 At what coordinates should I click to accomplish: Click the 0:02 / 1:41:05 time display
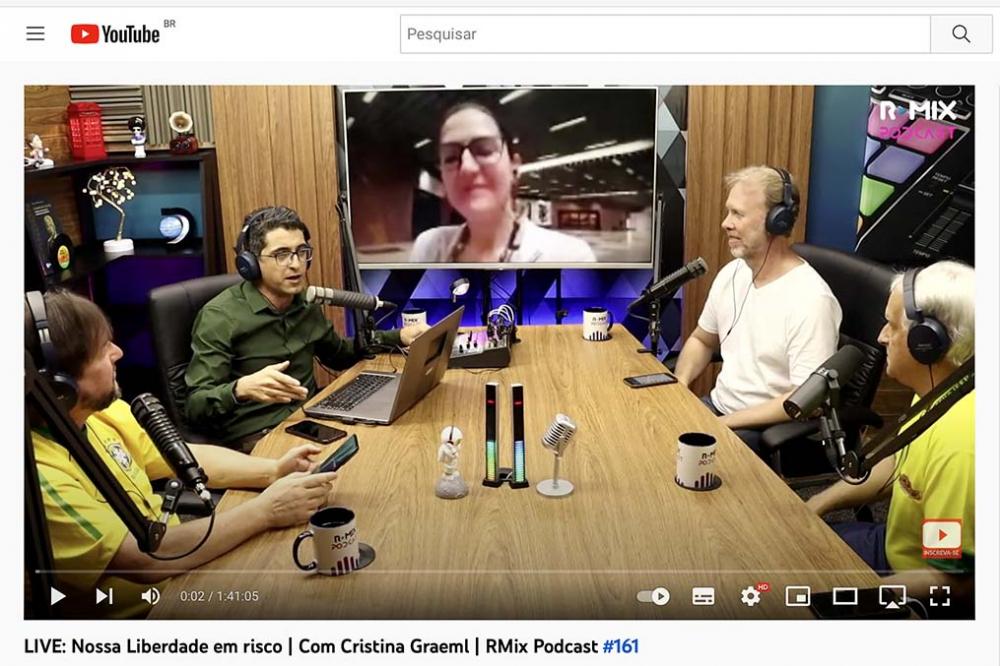tap(219, 596)
